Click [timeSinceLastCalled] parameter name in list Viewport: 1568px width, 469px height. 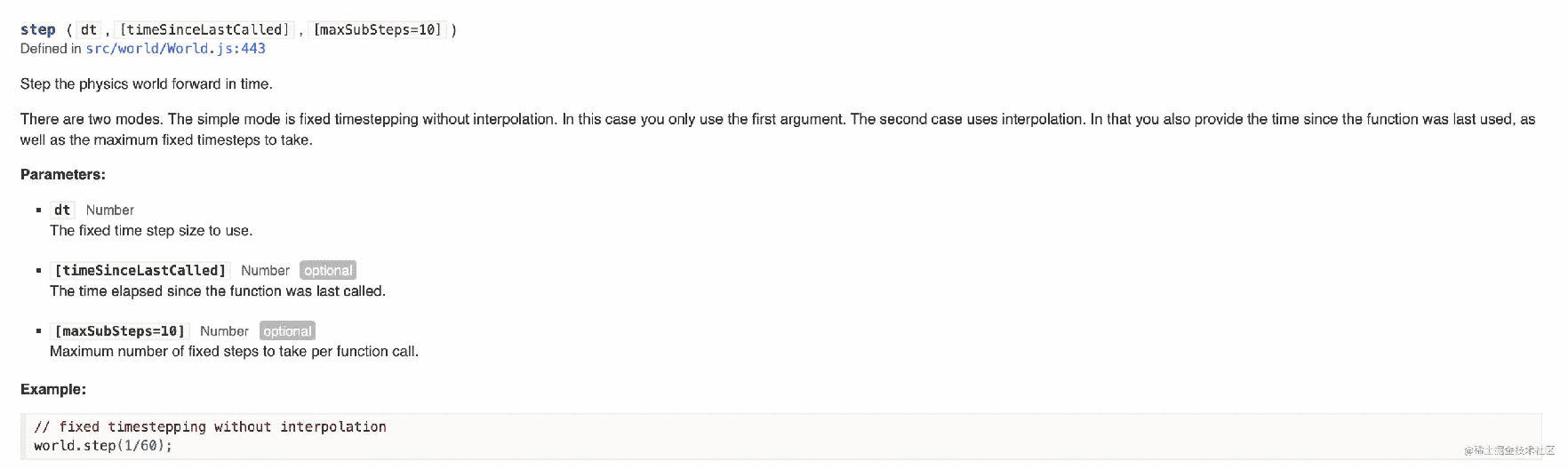click(x=140, y=270)
